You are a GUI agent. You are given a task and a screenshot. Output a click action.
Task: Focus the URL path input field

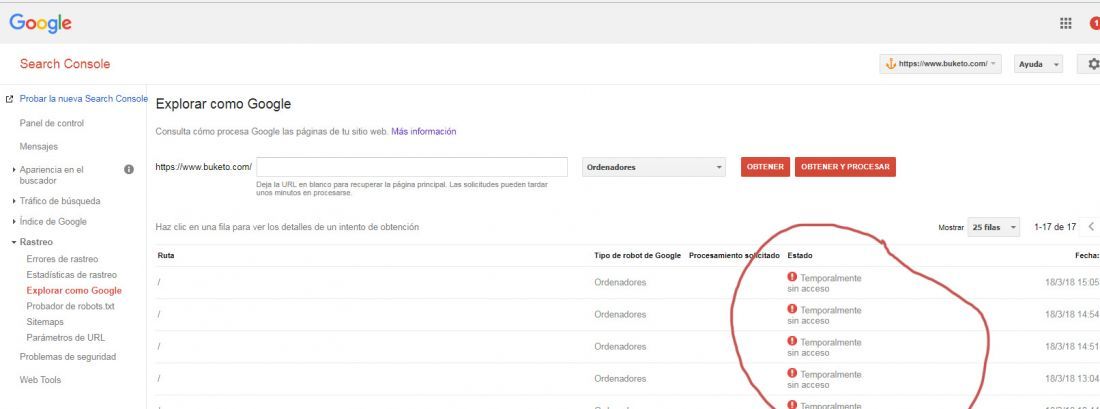tap(412, 167)
